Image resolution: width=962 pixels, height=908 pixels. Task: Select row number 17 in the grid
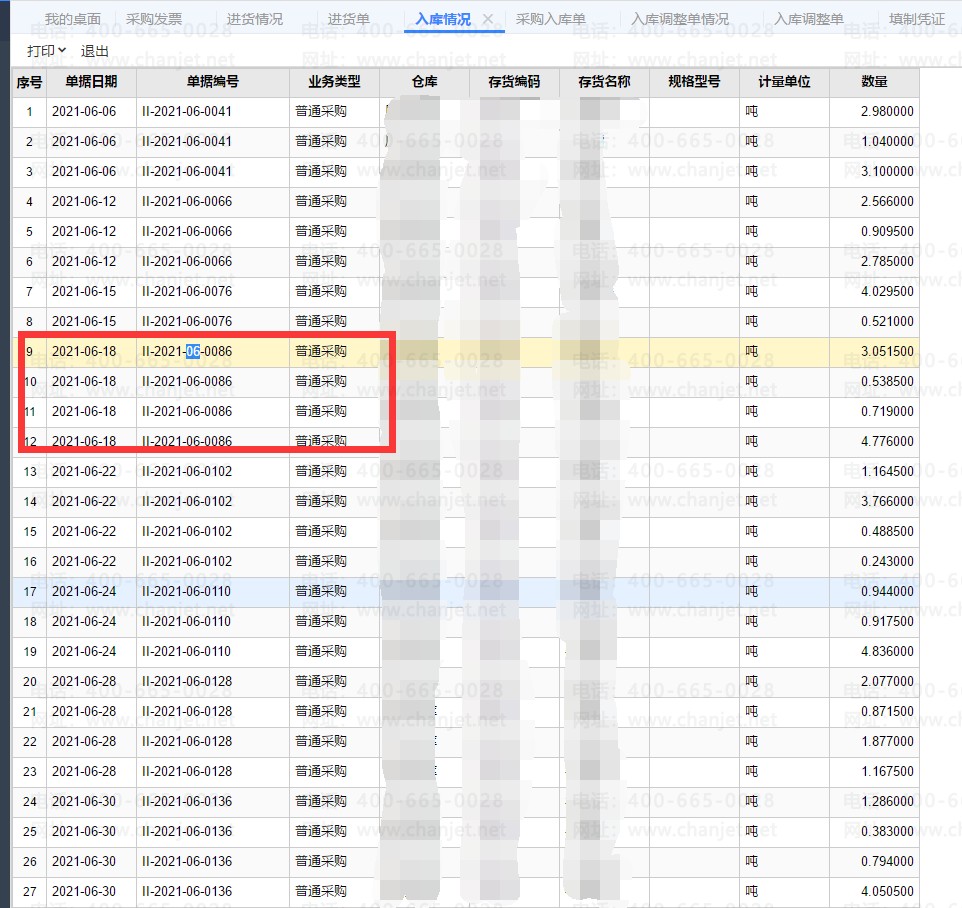[x=29, y=592]
